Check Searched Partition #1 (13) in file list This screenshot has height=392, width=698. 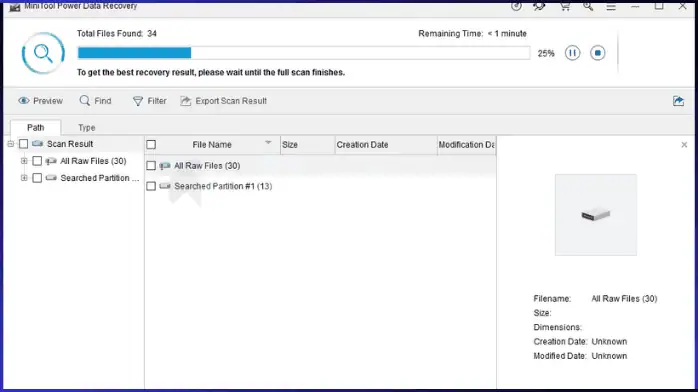[x=151, y=186]
